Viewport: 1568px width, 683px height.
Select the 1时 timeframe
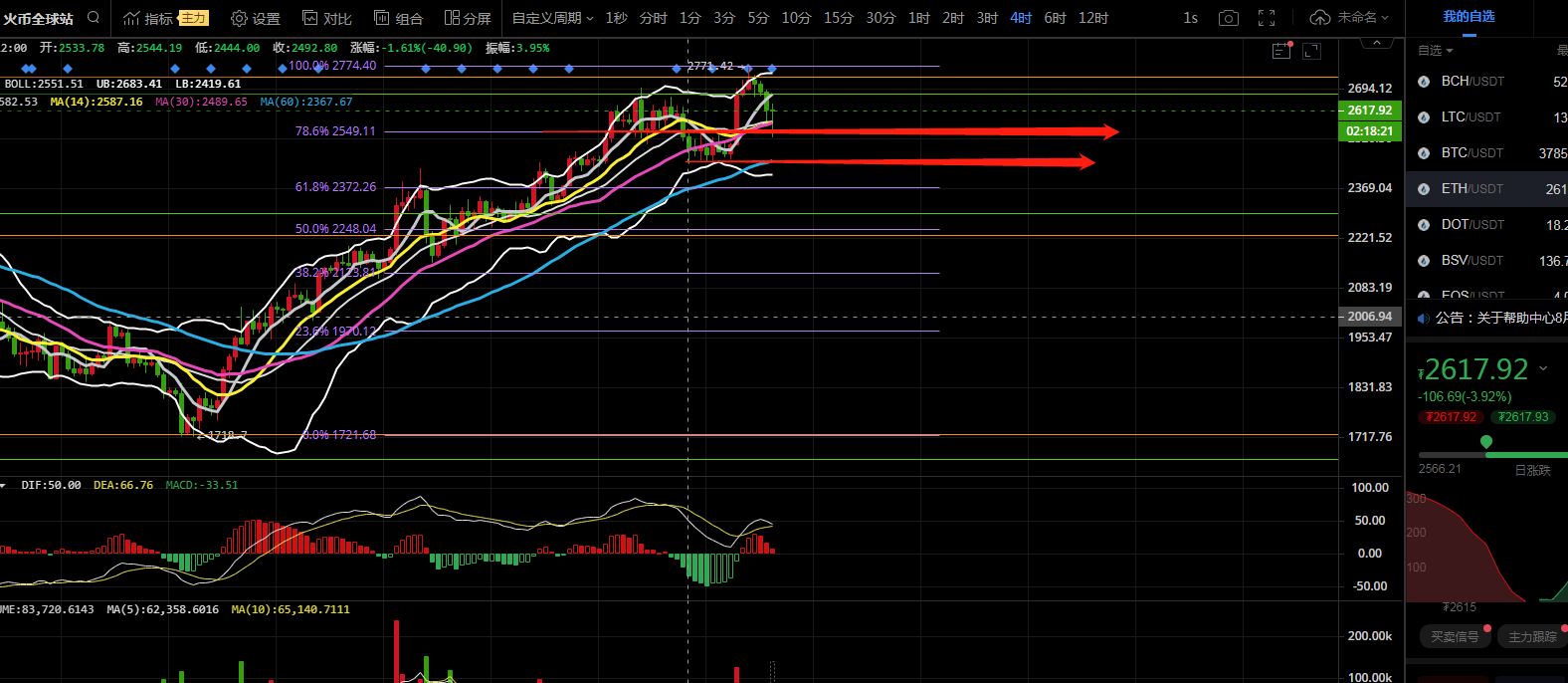[x=918, y=18]
